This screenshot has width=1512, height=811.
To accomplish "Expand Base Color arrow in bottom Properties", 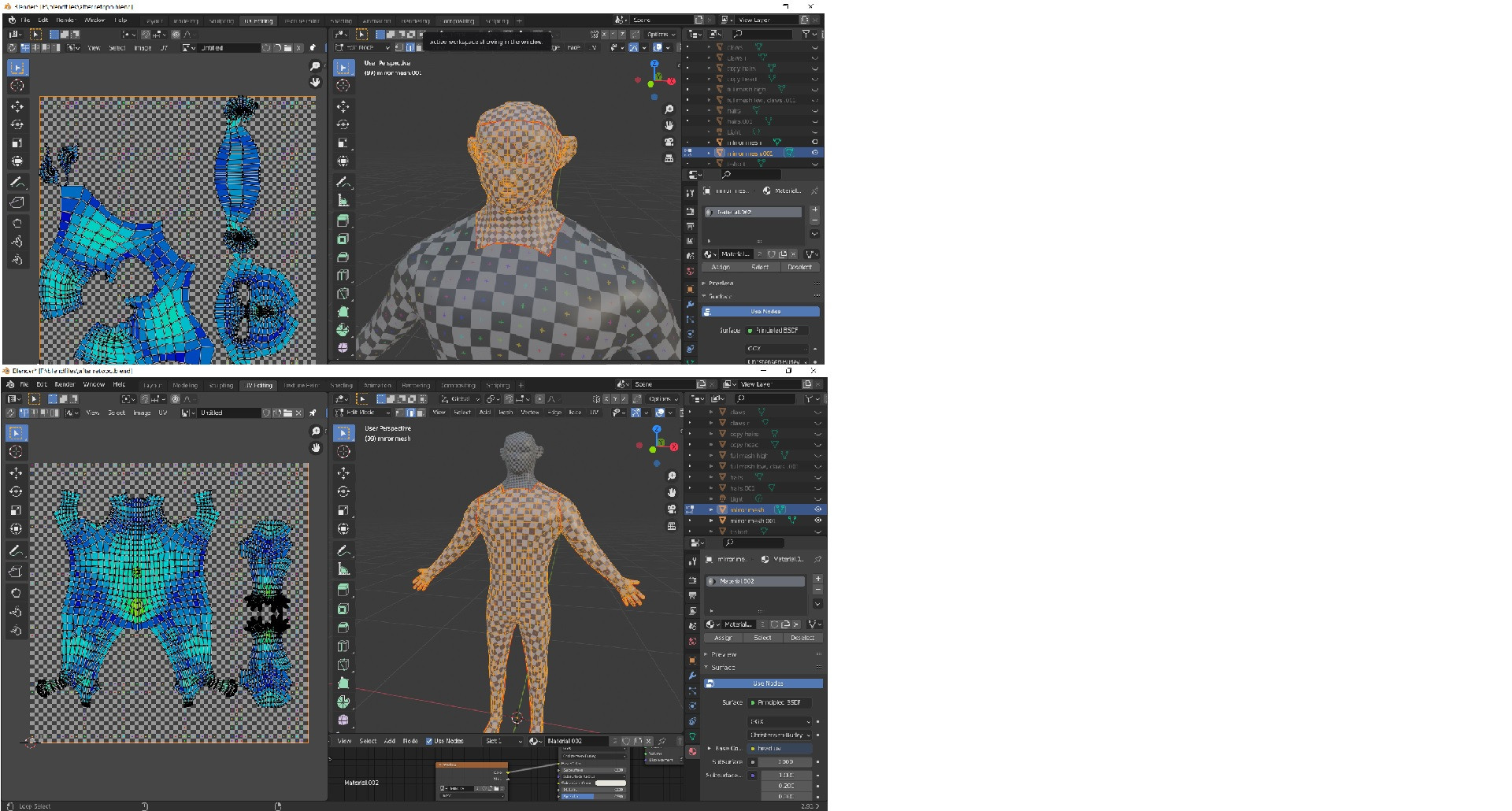I will click(x=709, y=749).
